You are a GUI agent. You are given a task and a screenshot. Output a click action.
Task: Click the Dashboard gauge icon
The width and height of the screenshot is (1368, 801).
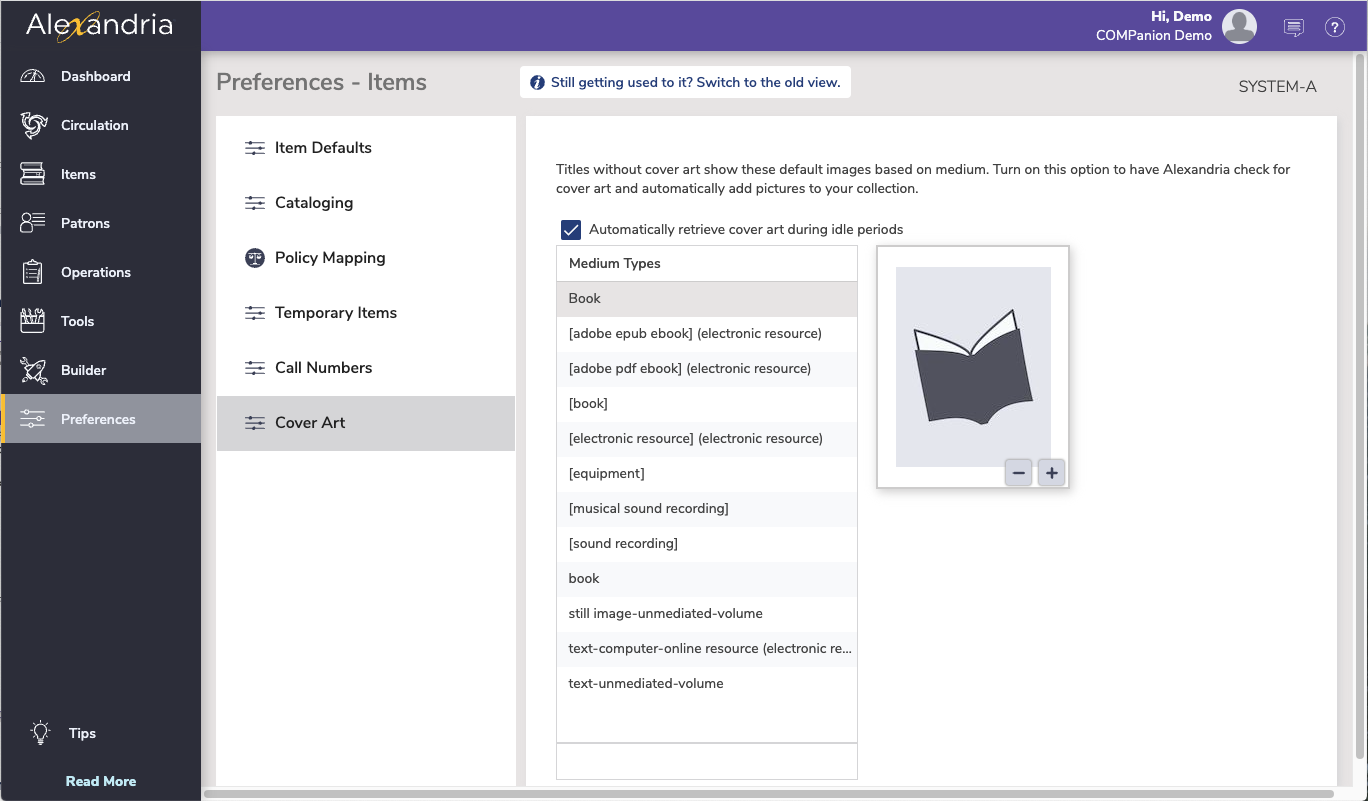pyautogui.click(x=33, y=76)
